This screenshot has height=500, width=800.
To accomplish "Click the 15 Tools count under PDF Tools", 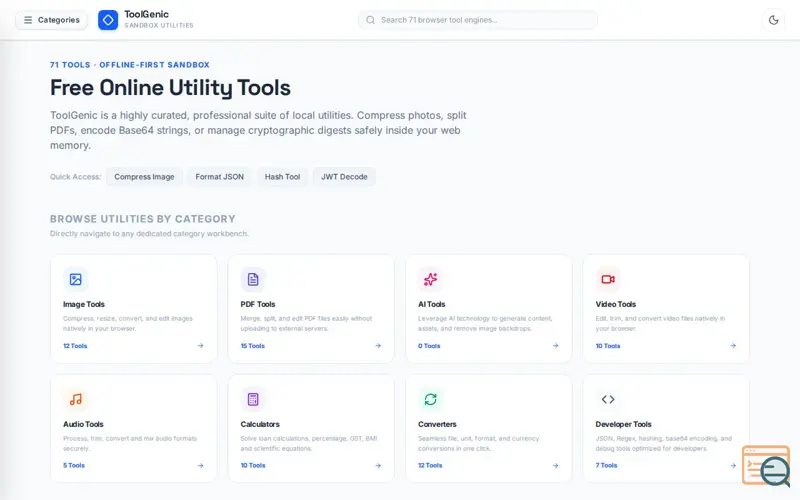I will click(x=253, y=346).
